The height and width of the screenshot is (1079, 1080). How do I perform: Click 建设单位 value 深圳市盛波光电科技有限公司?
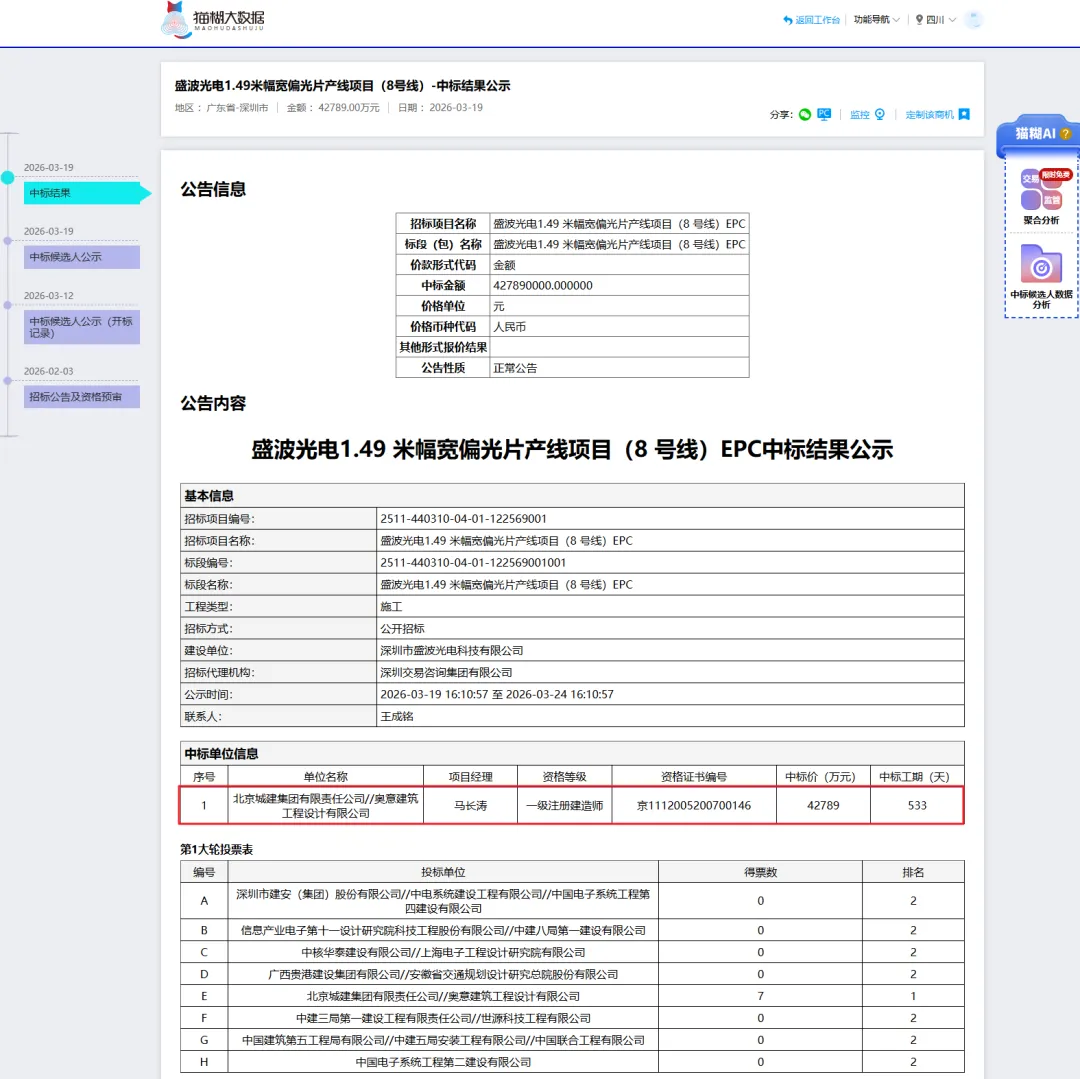tap(452, 651)
